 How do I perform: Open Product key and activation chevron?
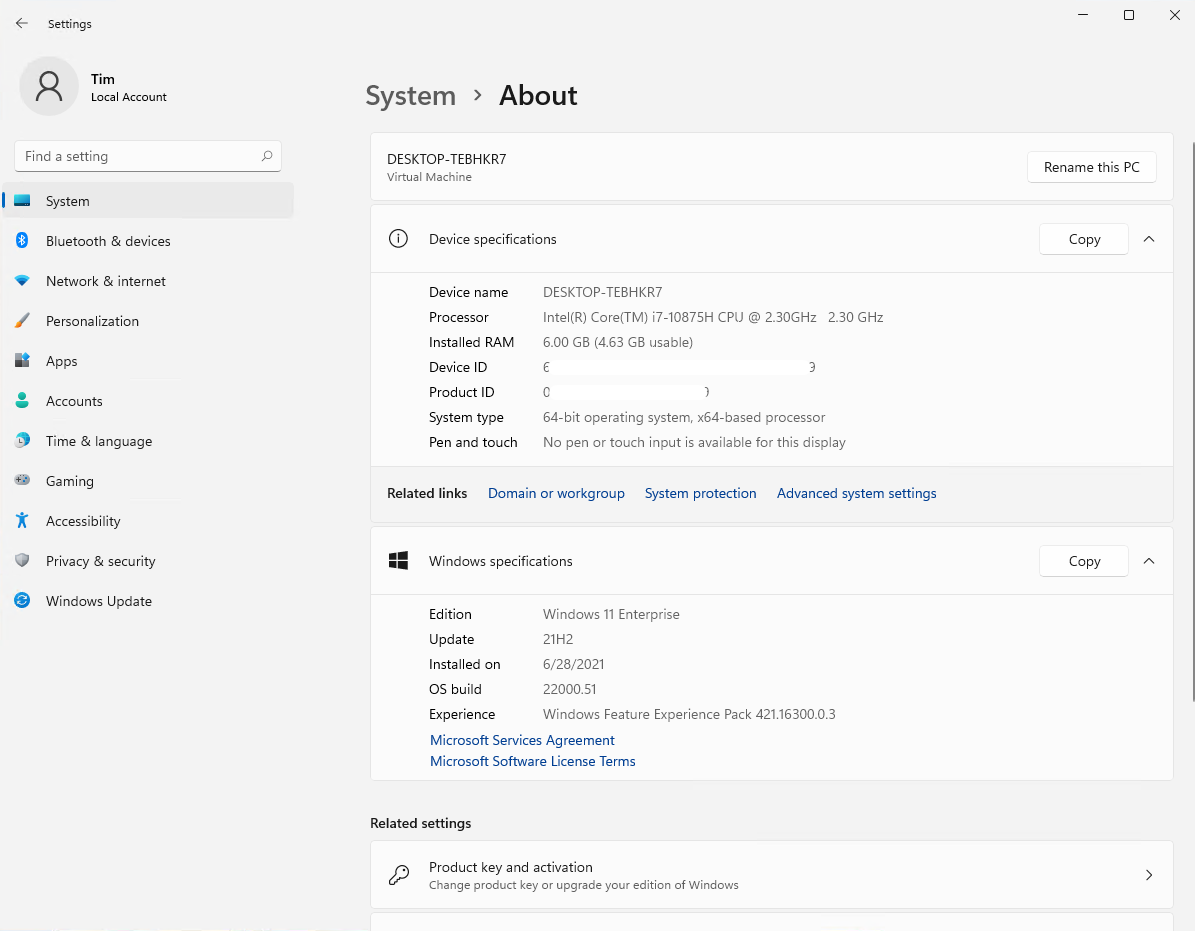point(1149,875)
